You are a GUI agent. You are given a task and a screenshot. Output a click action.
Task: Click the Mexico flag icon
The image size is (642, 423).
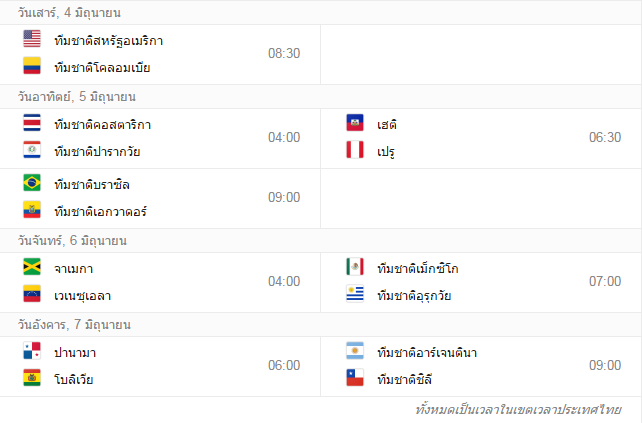[355, 268]
